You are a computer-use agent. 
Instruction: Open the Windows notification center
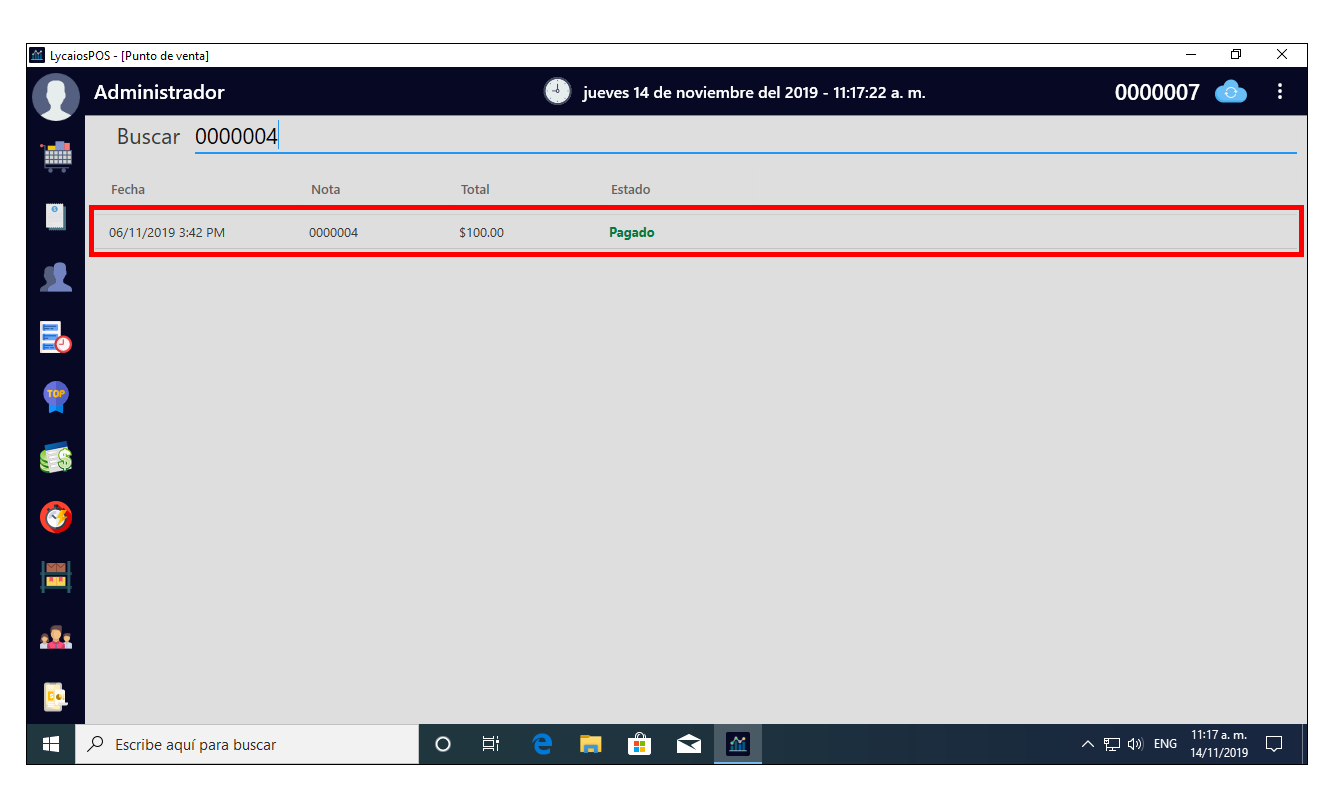tap(1274, 744)
